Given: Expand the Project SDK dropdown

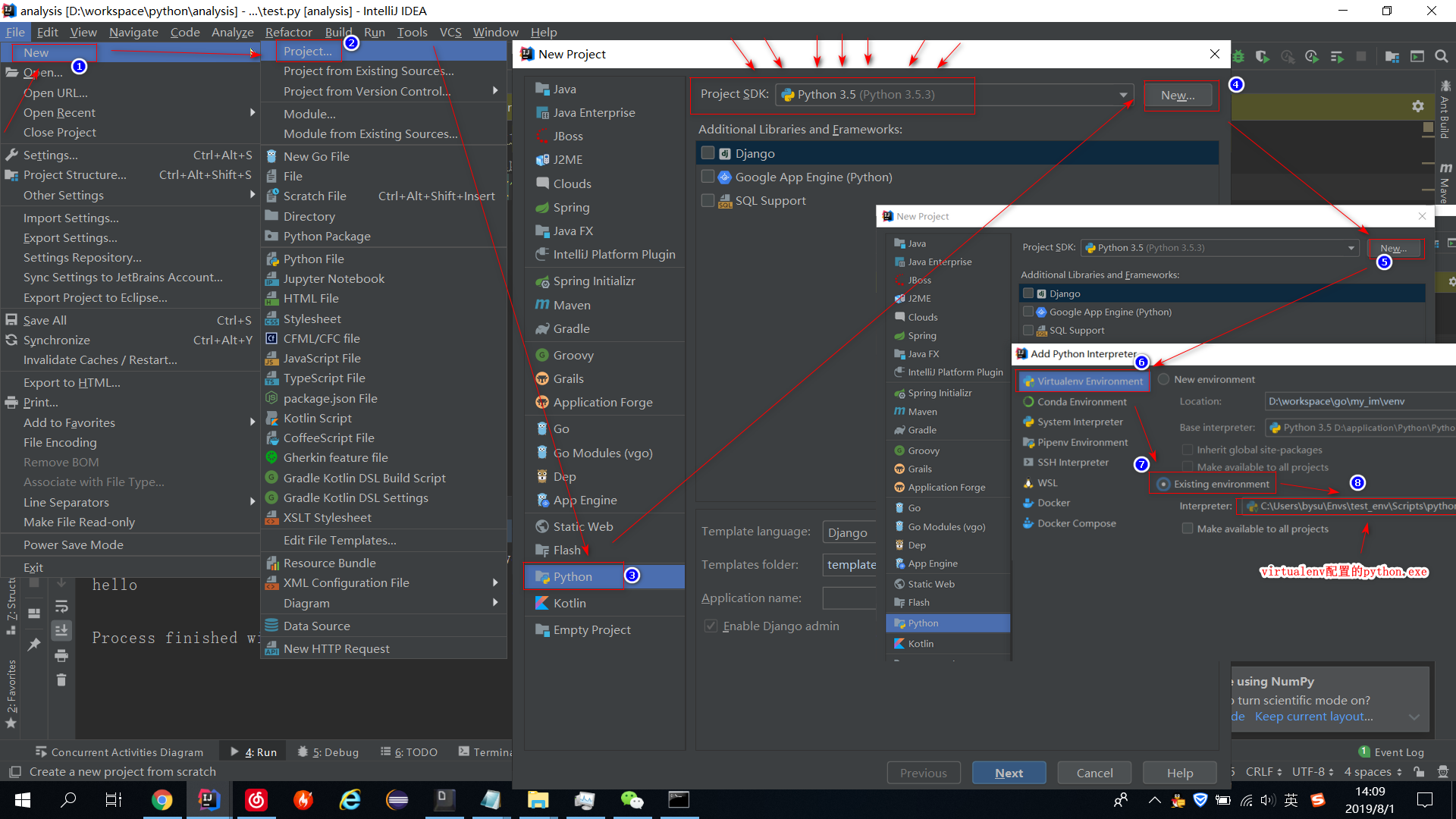Looking at the screenshot, I should [x=1122, y=95].
